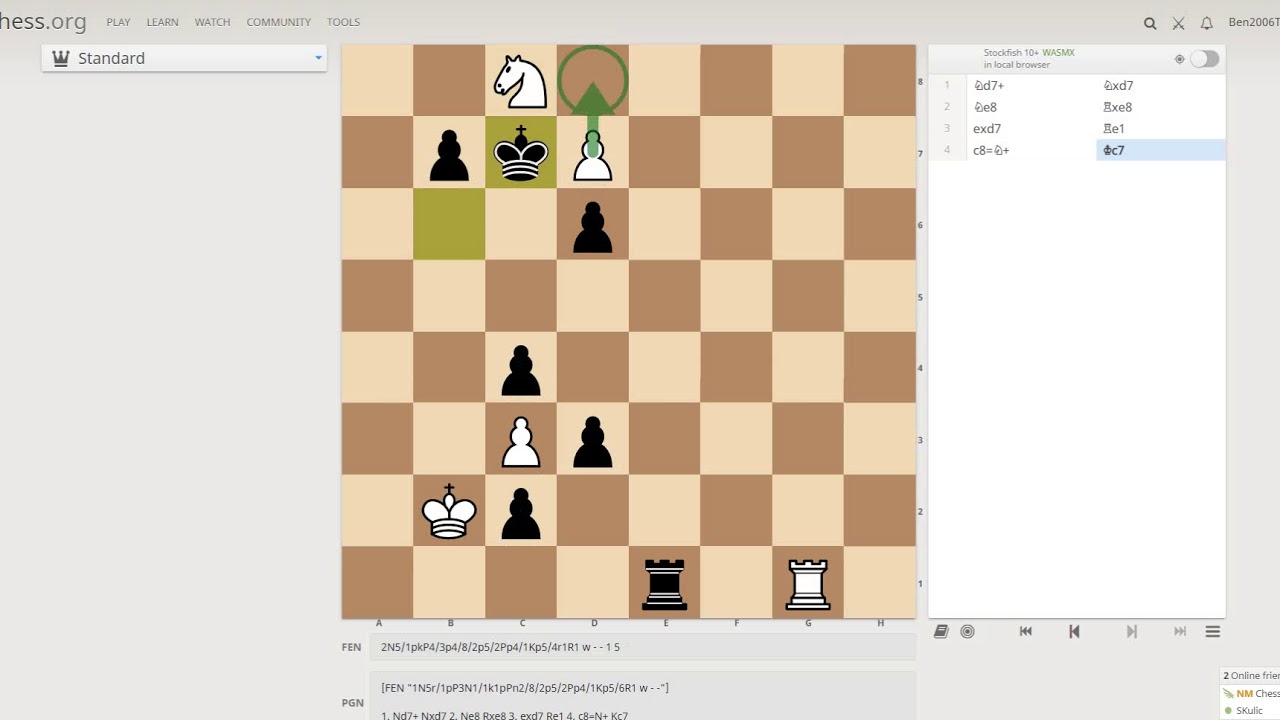Screen dimensions: 1280x720
Task: Select move exd7 in move list
Action: click(x=1032, y=129)
